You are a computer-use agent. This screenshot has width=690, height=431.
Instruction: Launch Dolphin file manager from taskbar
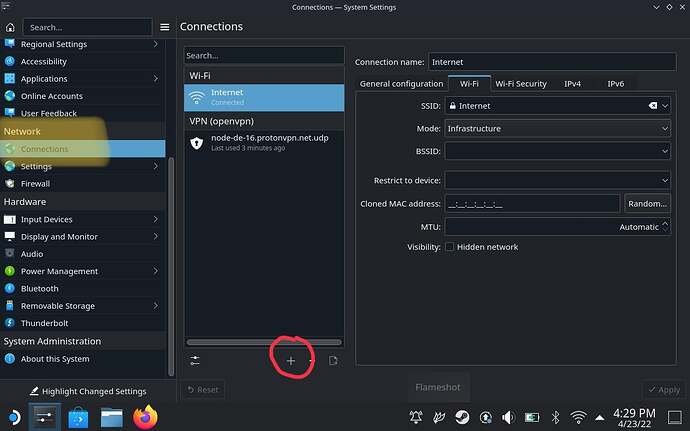pyautogui.click(x=111, y=416)
